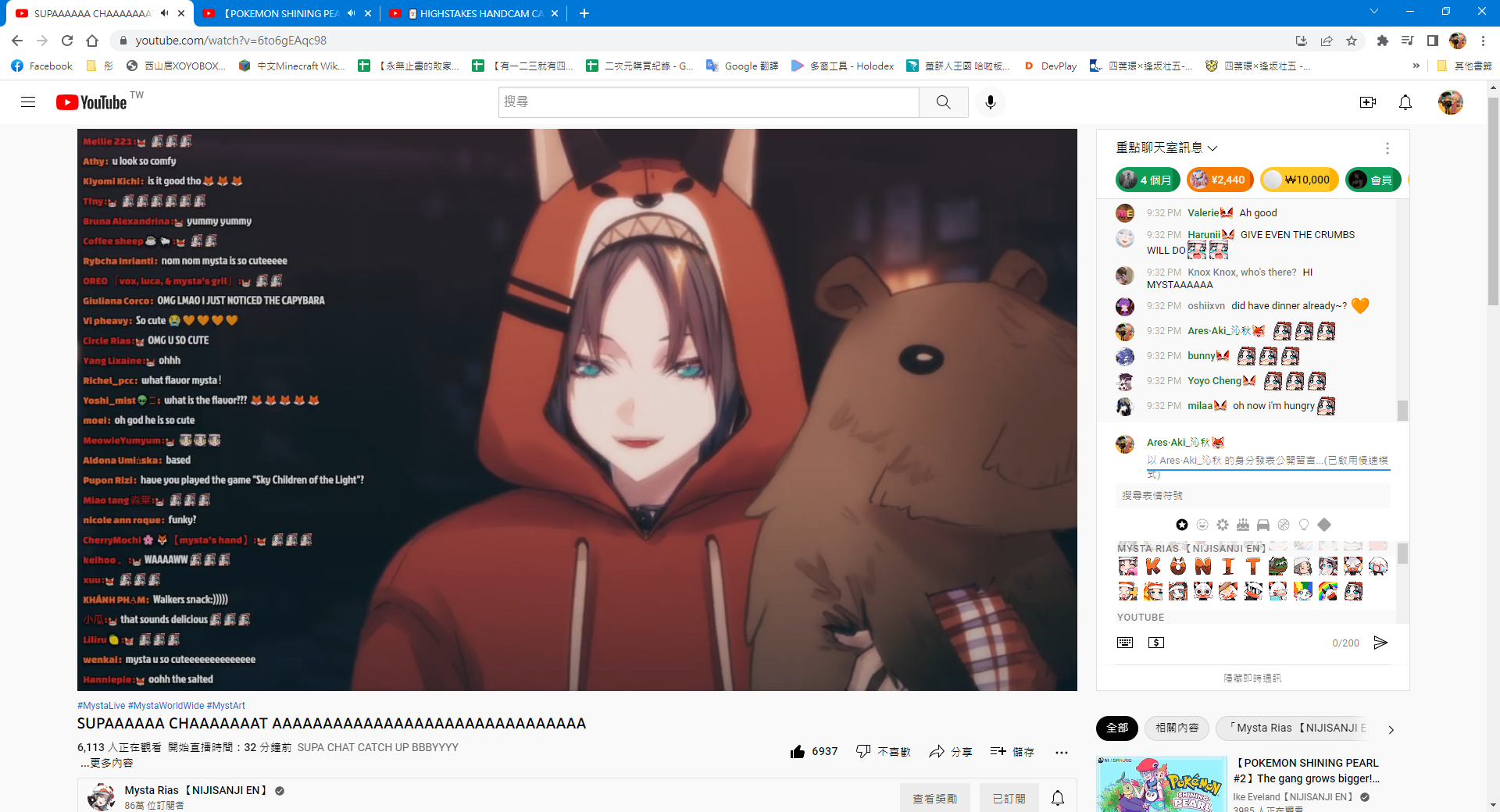This screenshot has width=1500, height=812.
Task: Select the activities ball emoji category
Action: 1284,525
